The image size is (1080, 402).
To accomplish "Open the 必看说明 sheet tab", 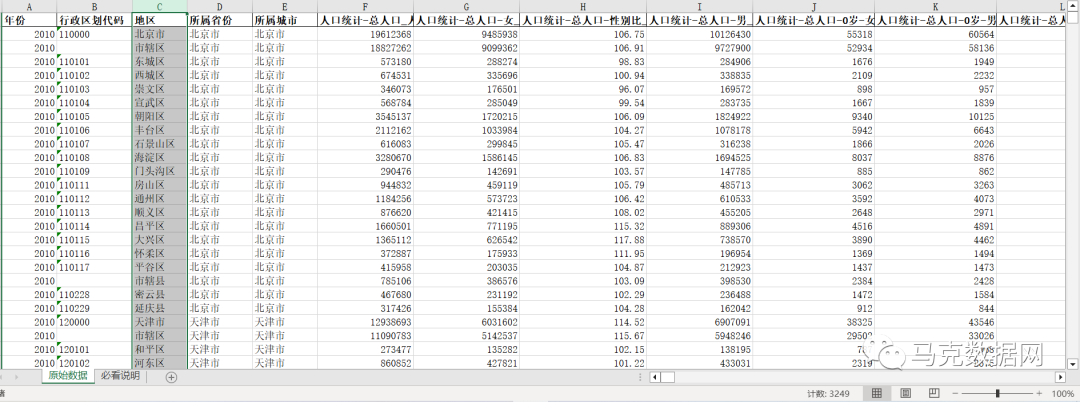I will [x=120, y=376].
